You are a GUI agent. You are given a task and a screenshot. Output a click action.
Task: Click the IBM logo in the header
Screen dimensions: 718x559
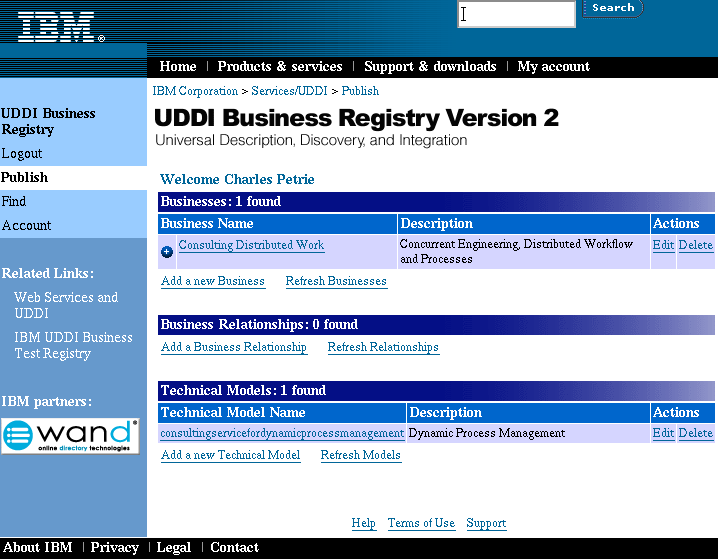(60, 27)
